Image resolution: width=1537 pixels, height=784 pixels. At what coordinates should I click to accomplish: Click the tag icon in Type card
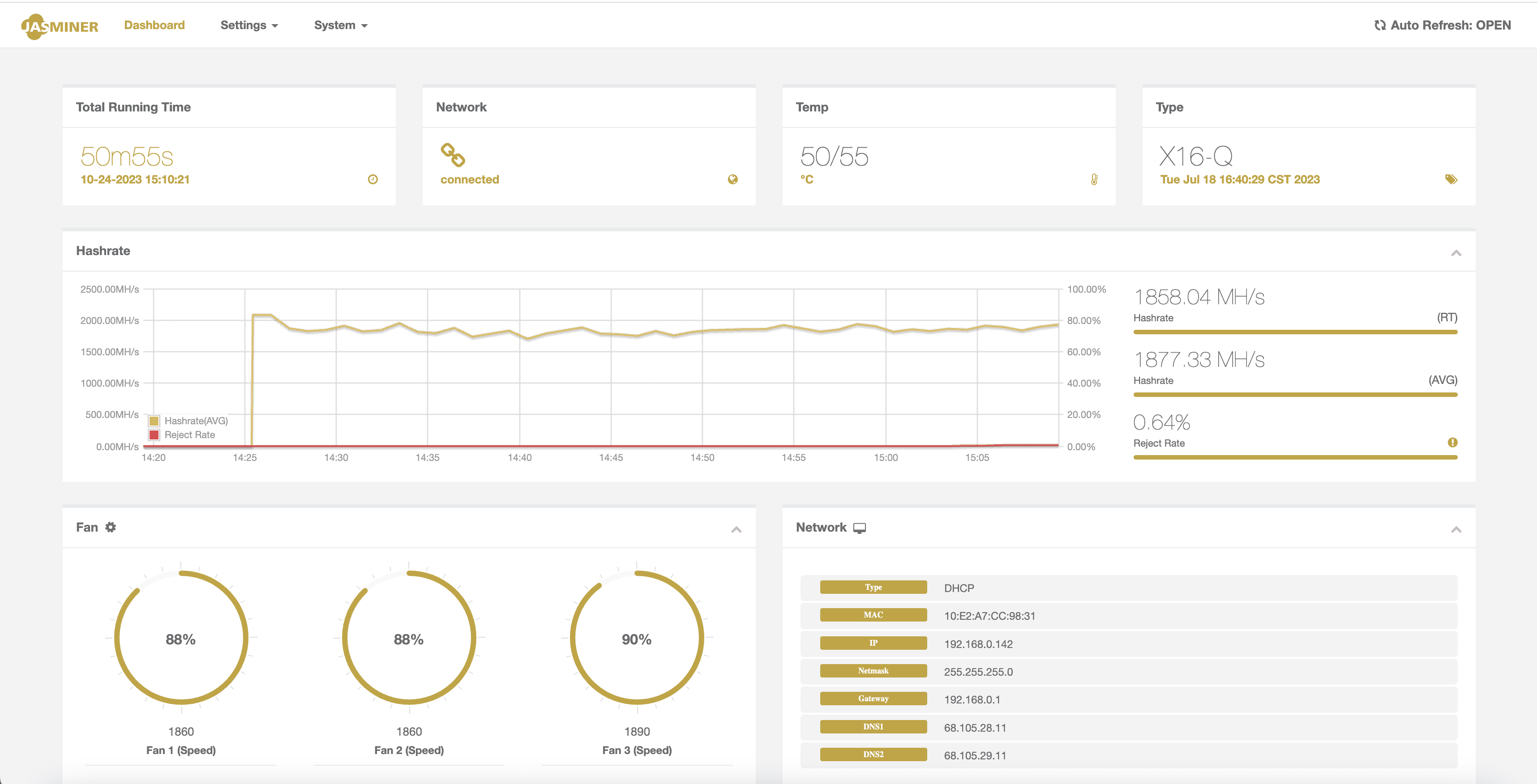point(1451,179)
